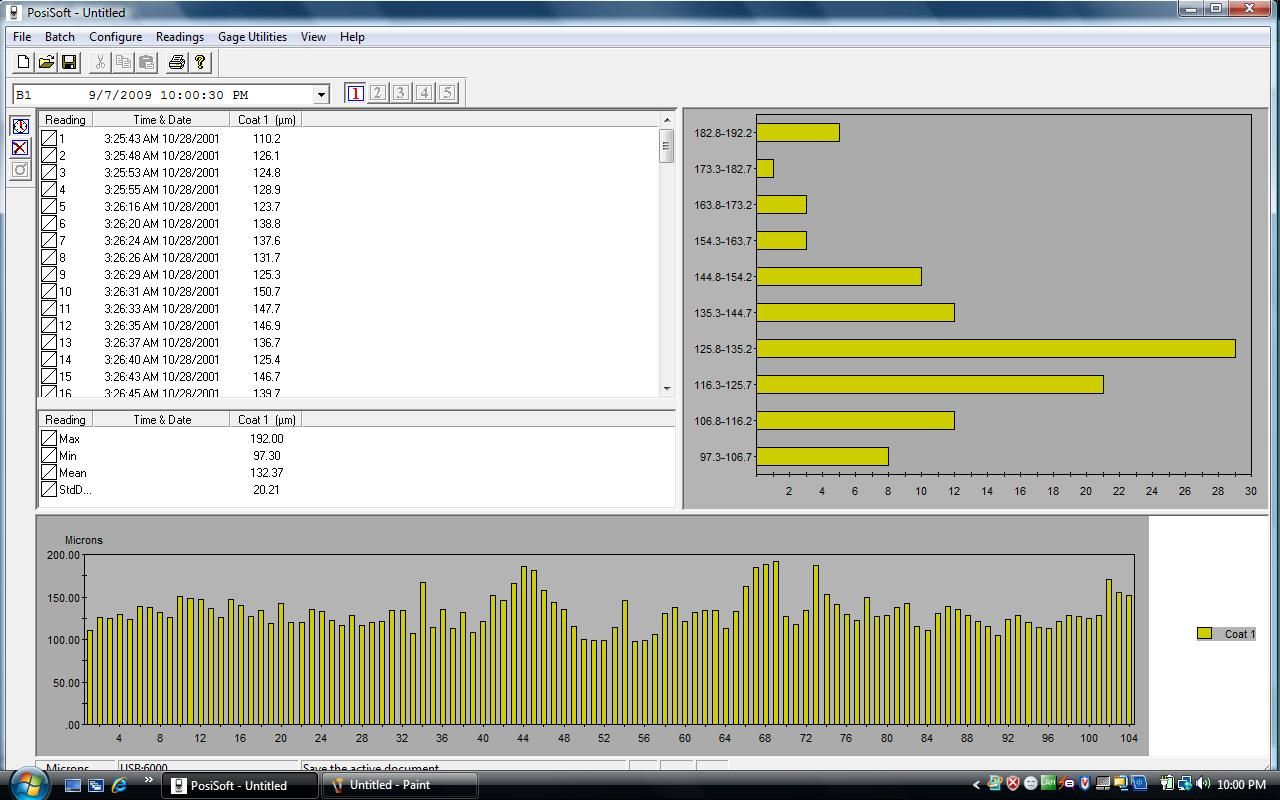Toggle the Max statistic checkbox
The width and height of the screenshot is (1280, 800).
click(x=49, y=439)
